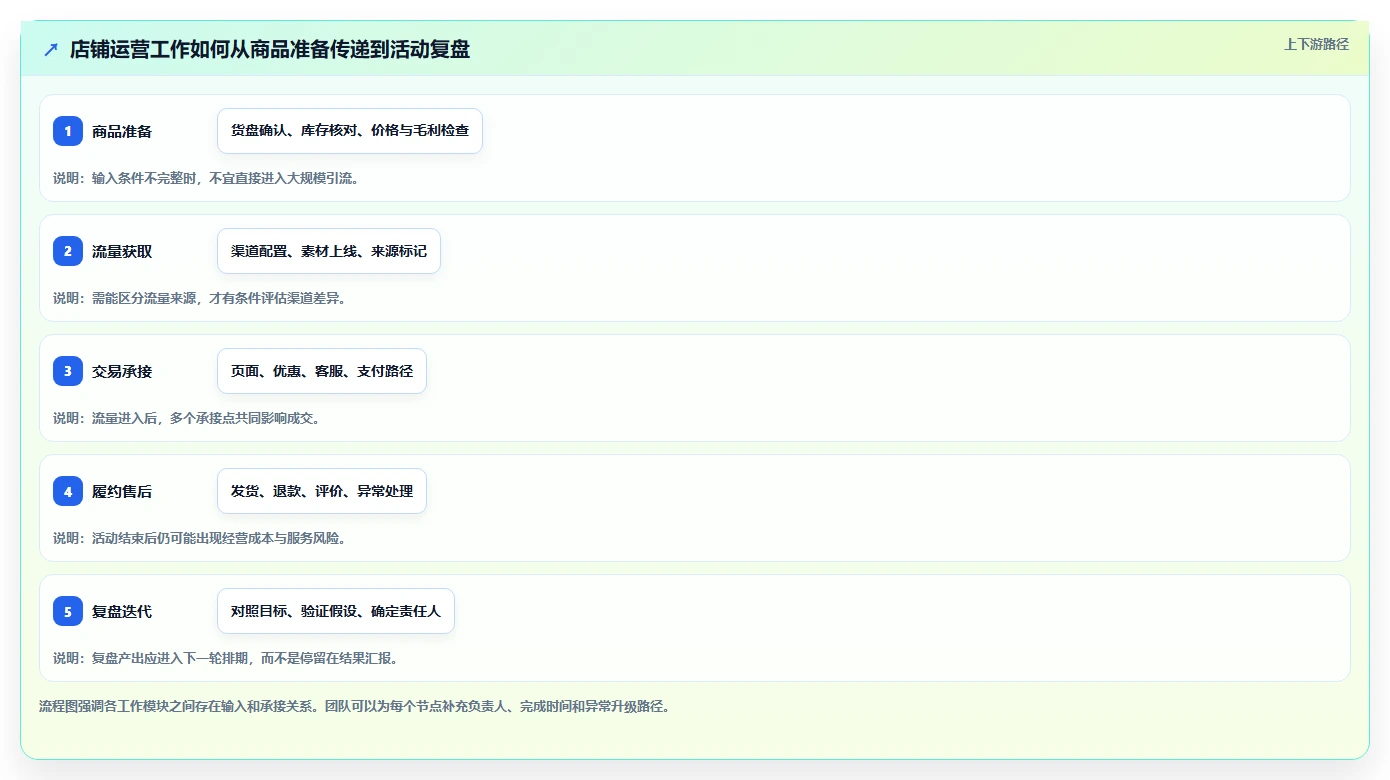Screen dimensions: 1390x780
Task: Select the 渠道配置、素材上线、来源标记 chip
Action: pyautogui.click(x=329, y=251)
